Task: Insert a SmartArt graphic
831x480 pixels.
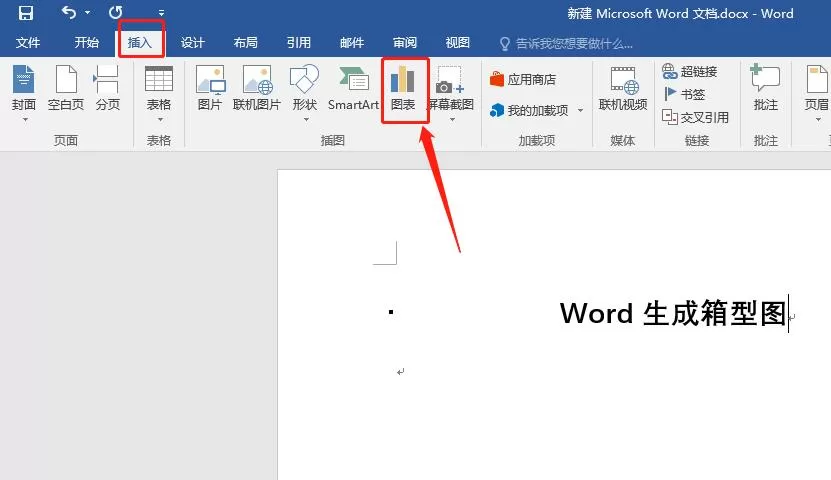Action: pos(353,88)
